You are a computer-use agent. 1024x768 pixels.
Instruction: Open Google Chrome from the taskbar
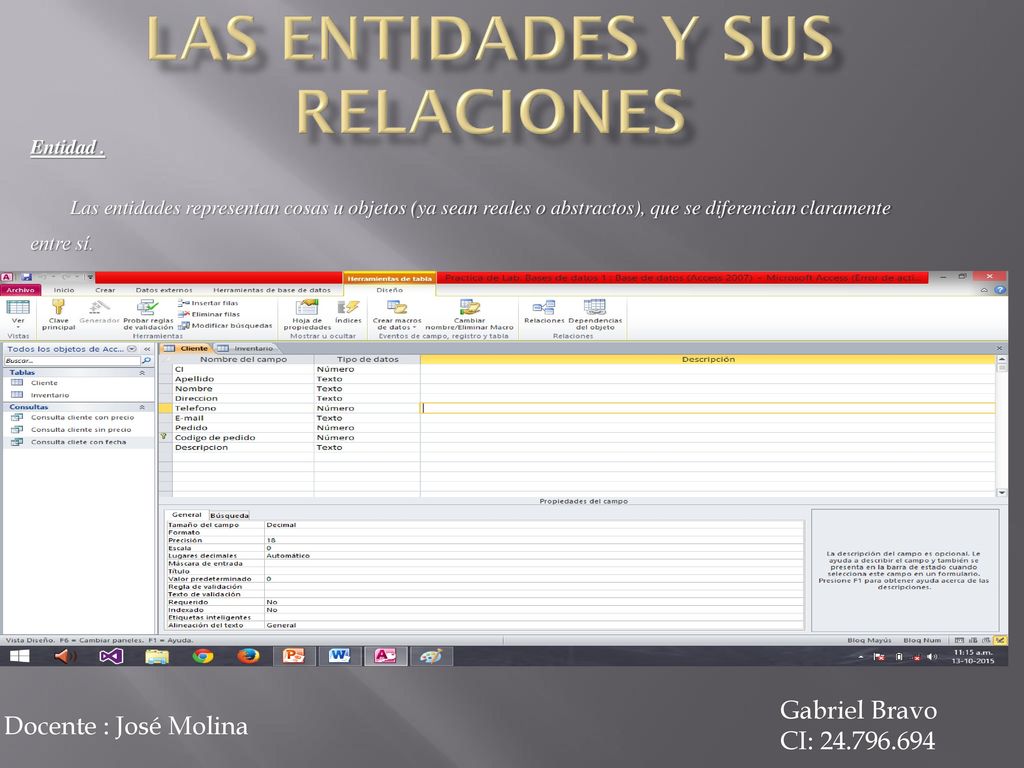[203, 656]
